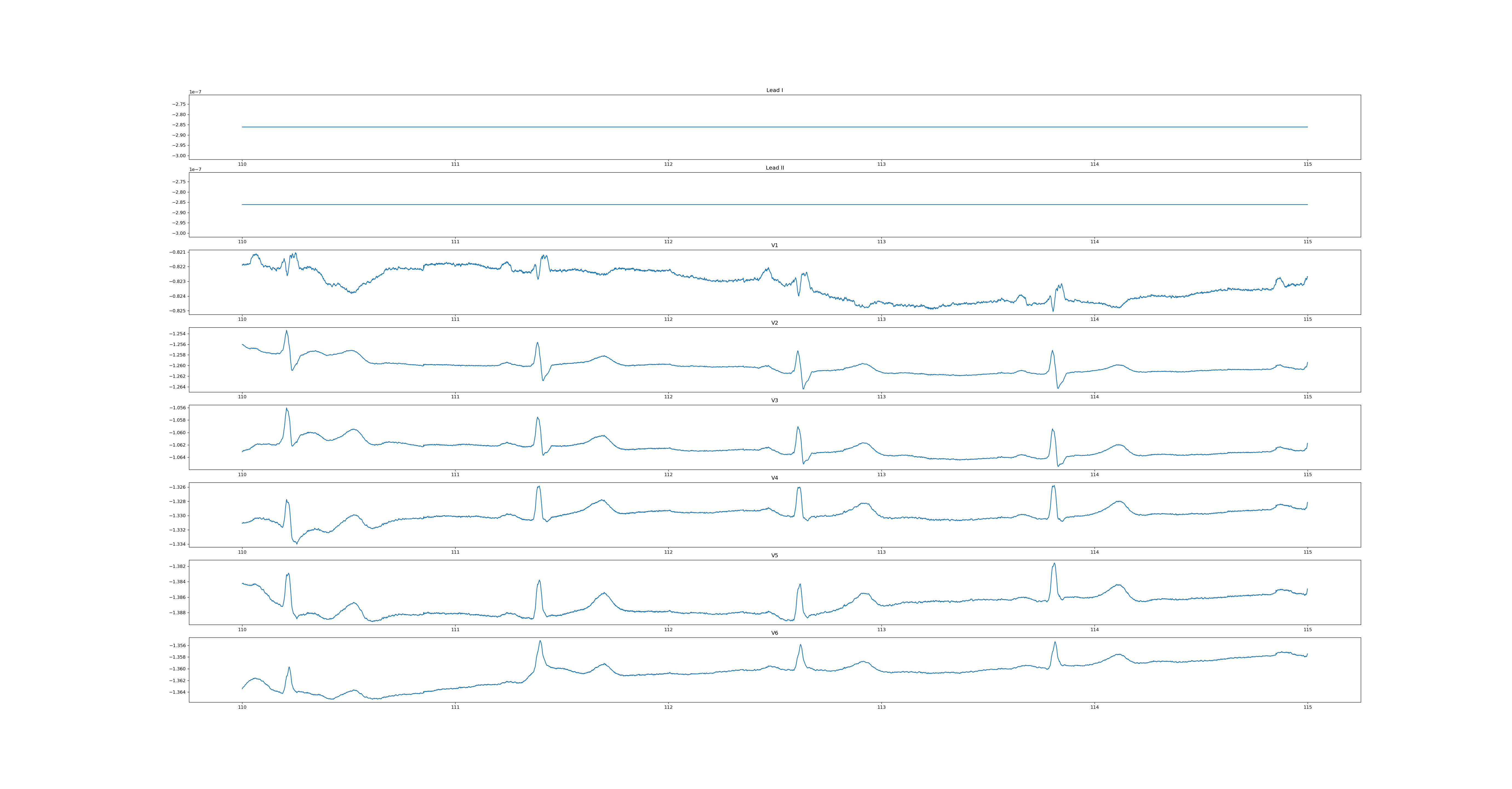Click the -1.364 y-axis tick of V6
1512x789 pixels.
pyautogui.click(x=178, y=692)
